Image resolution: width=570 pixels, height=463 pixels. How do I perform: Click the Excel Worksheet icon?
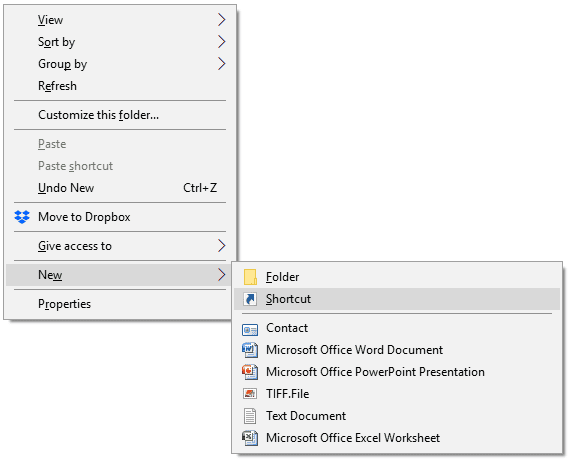(x=250, y=438)
